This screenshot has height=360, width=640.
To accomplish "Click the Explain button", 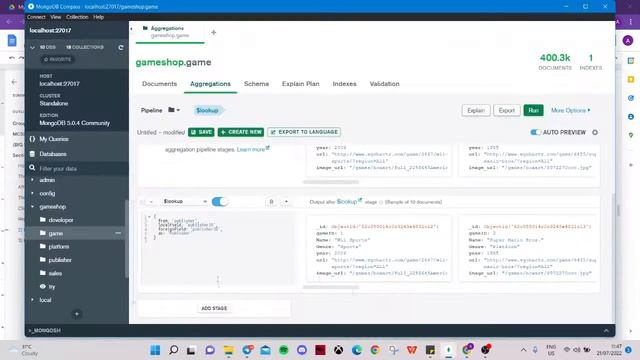I will (476, 110).
